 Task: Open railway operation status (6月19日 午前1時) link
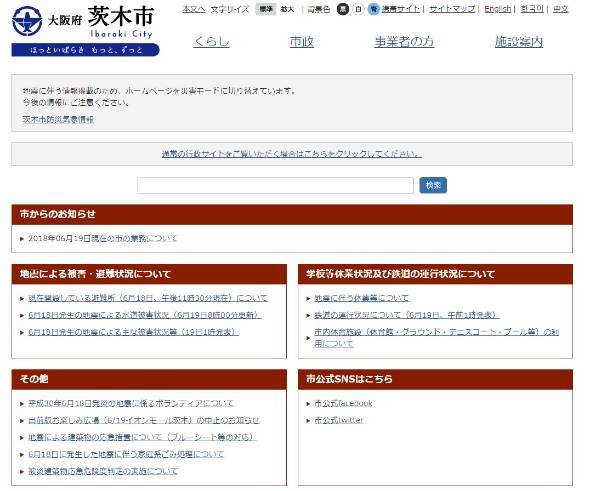[x=407, y=315]
